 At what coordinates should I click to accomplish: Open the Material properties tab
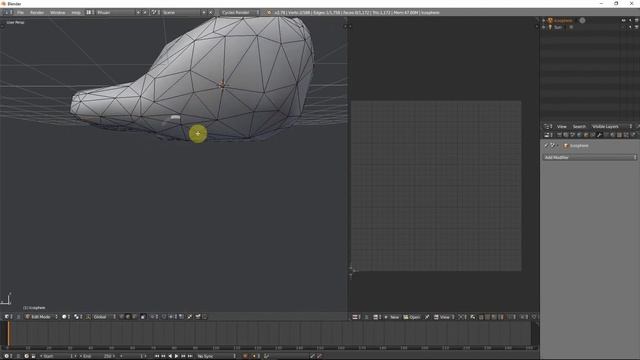[612, 135]
